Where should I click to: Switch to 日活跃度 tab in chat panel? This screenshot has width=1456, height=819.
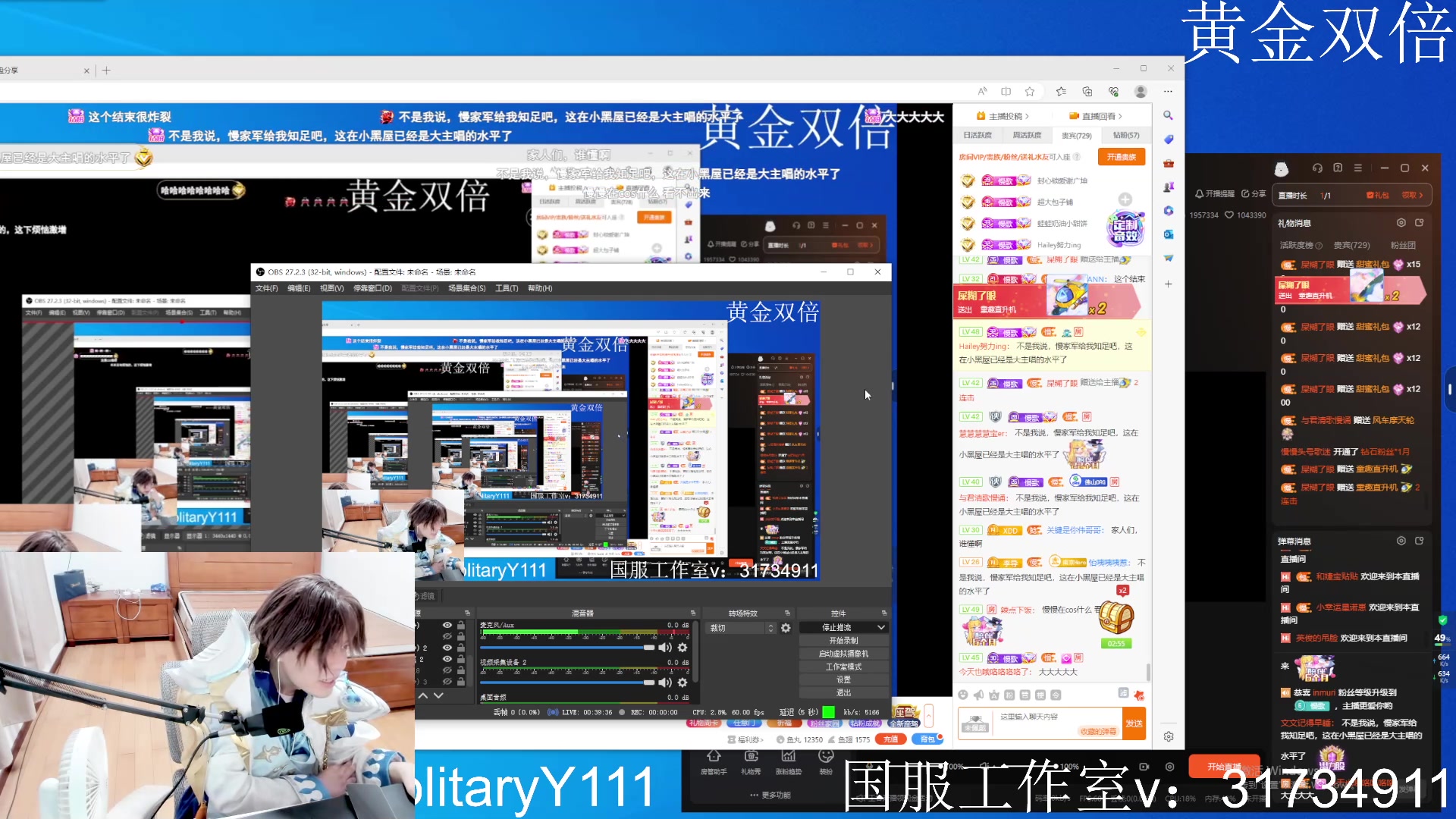pyautogui.click(x=977, y=135)
